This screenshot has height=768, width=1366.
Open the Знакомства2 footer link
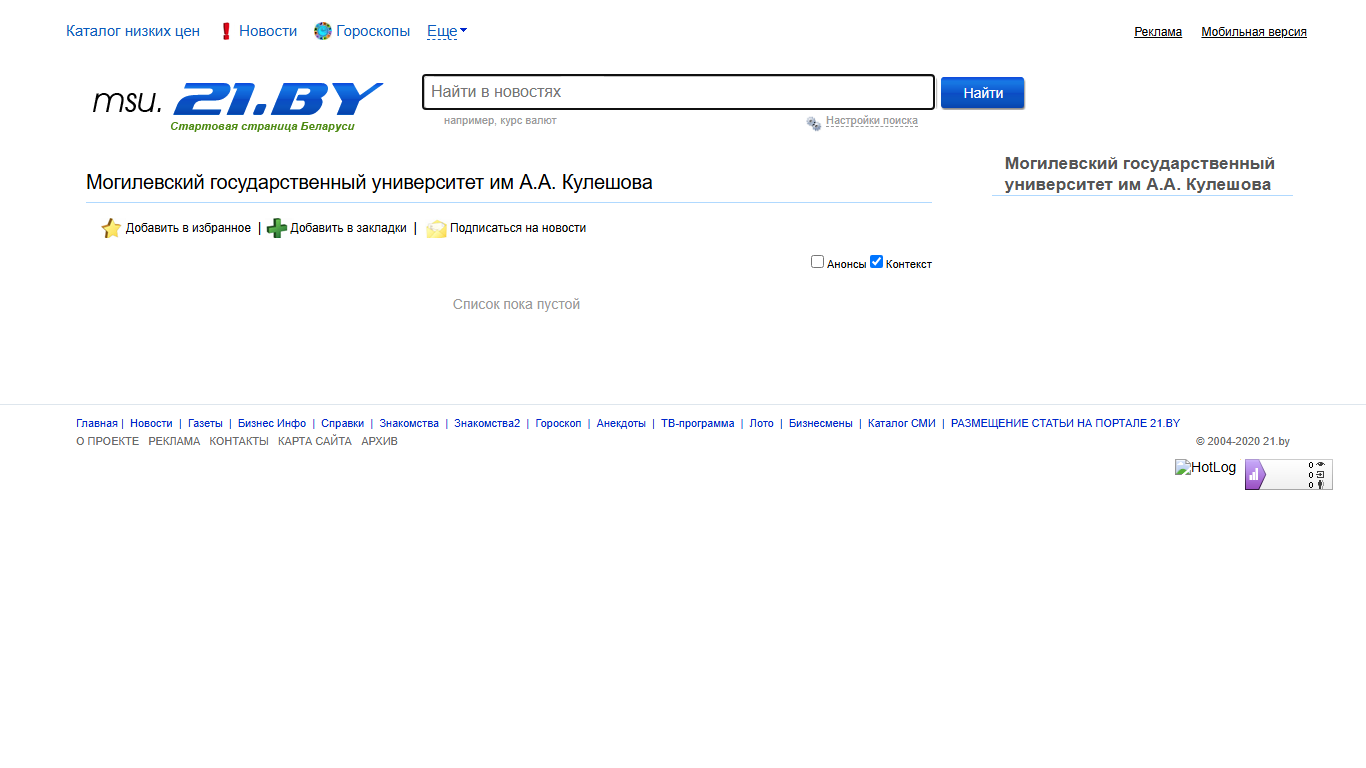[x=487, y=424]
